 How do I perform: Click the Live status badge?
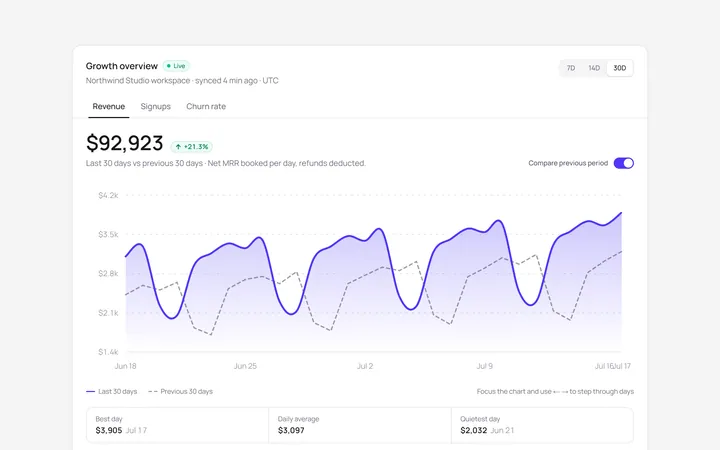176,66
